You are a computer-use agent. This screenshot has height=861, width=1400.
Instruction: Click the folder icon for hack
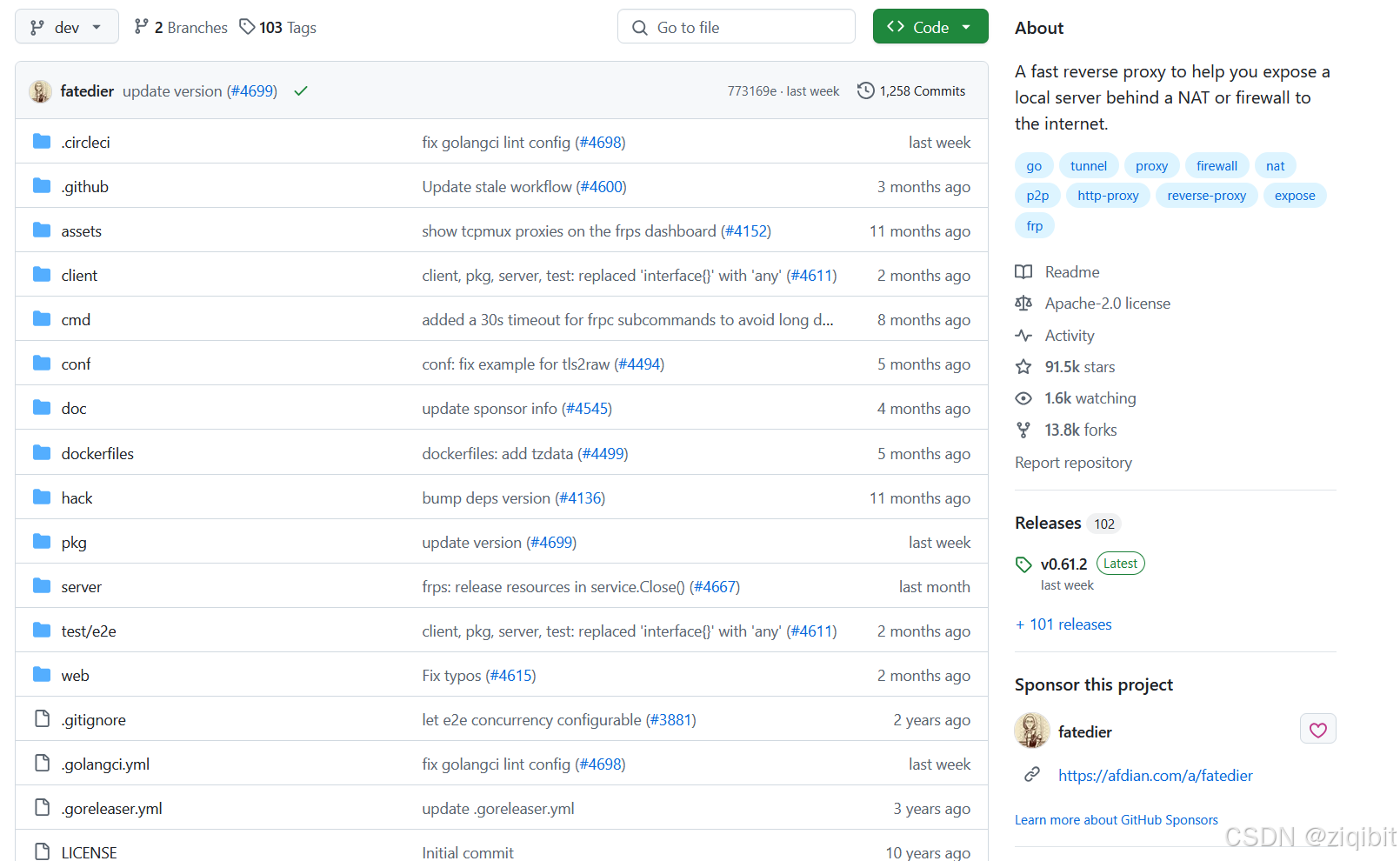[x=42, y=497]
